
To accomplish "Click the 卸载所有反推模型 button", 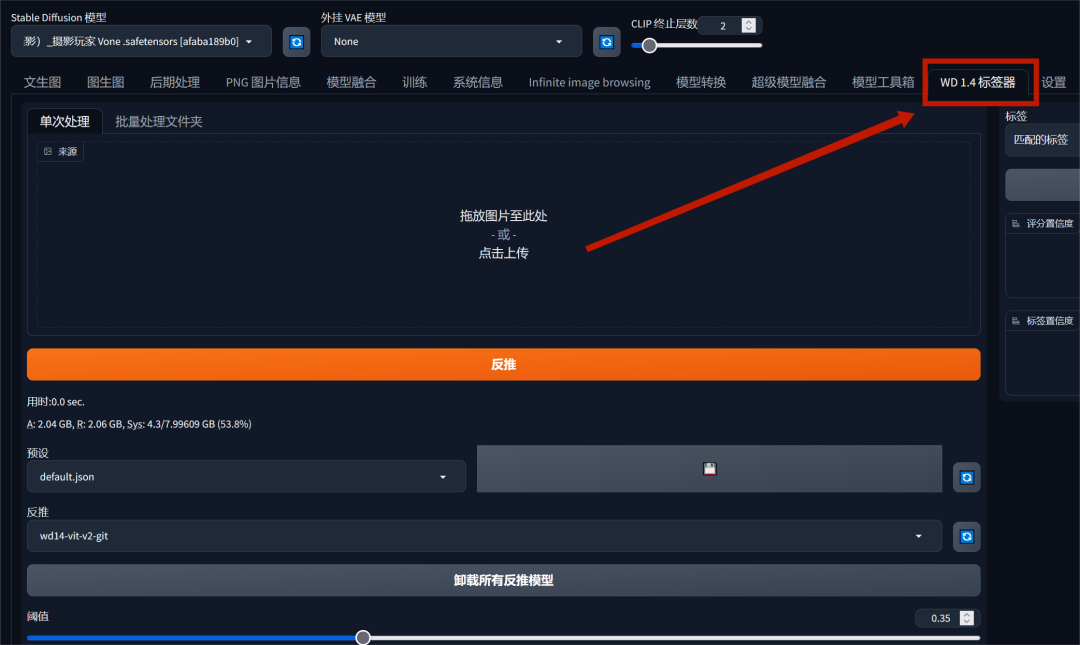I will [503, 580].
